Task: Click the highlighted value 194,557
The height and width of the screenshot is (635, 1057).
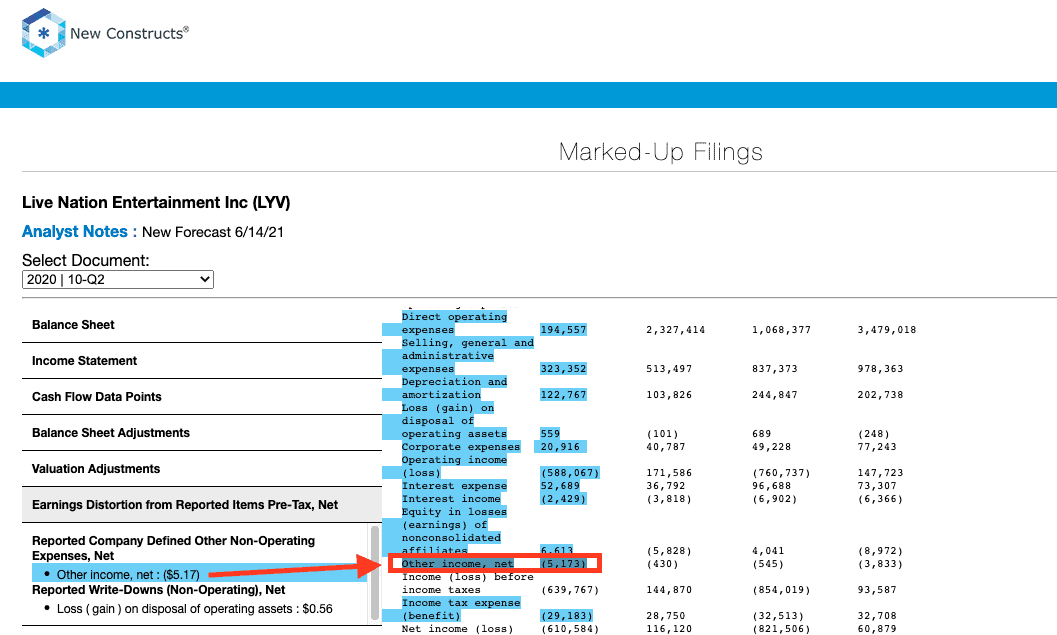Action: pyautogui.click(x=563, y=330)
